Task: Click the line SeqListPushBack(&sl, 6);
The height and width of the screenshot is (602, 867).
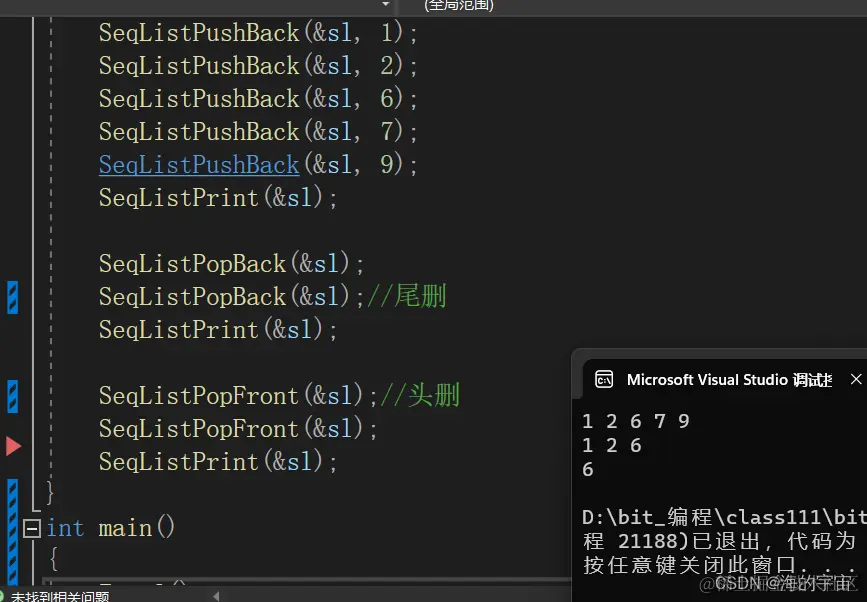Action: [258, 98]
